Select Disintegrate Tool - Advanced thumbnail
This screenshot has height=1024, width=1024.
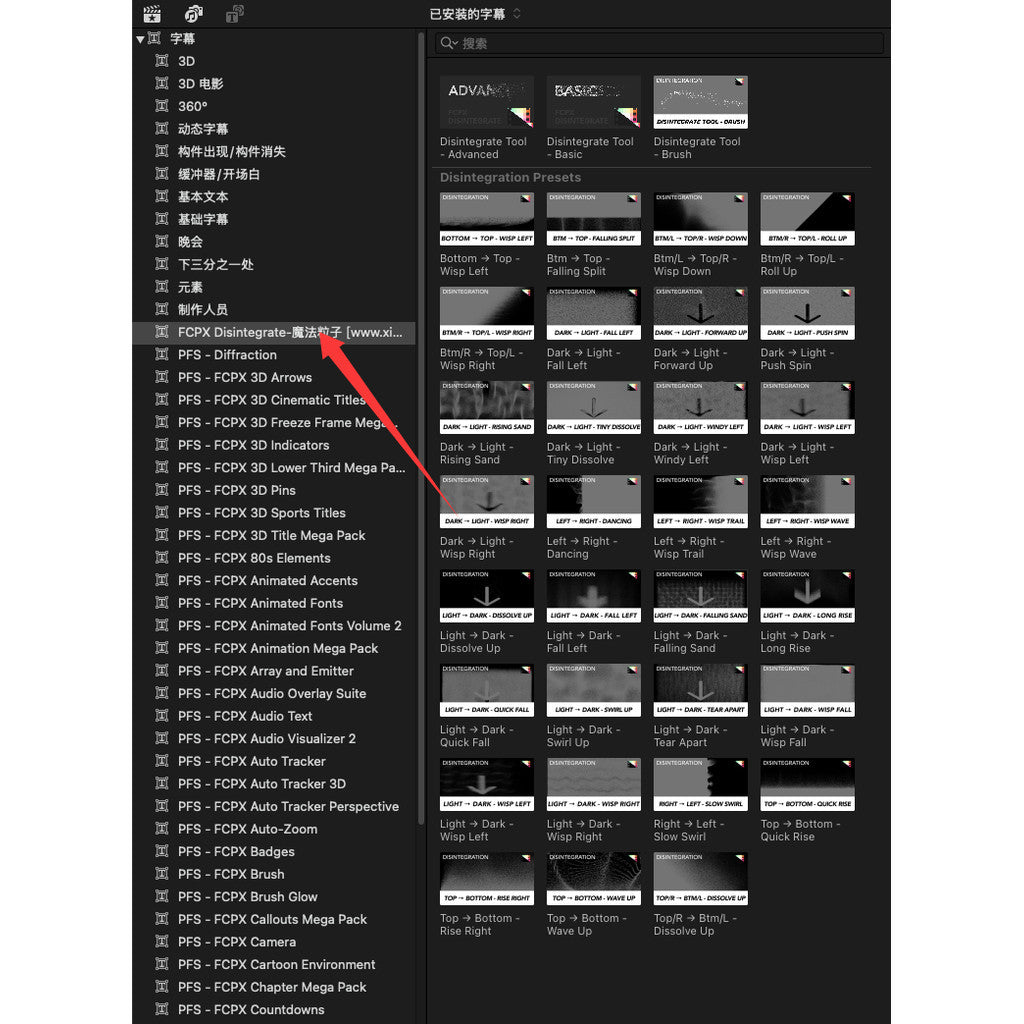pyautogui.click(x=487, y=102)
